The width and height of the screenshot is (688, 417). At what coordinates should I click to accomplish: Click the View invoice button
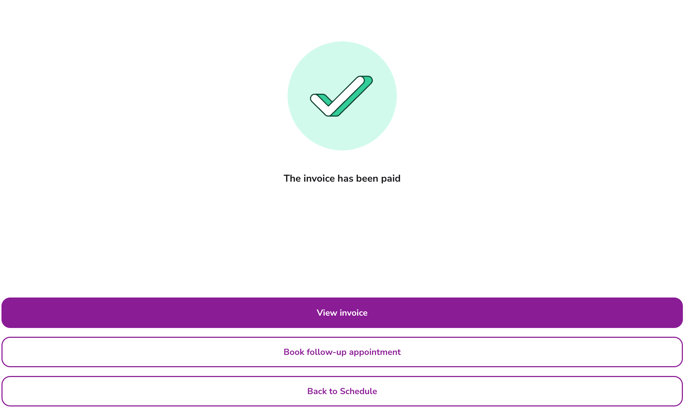tap(342, 313)
